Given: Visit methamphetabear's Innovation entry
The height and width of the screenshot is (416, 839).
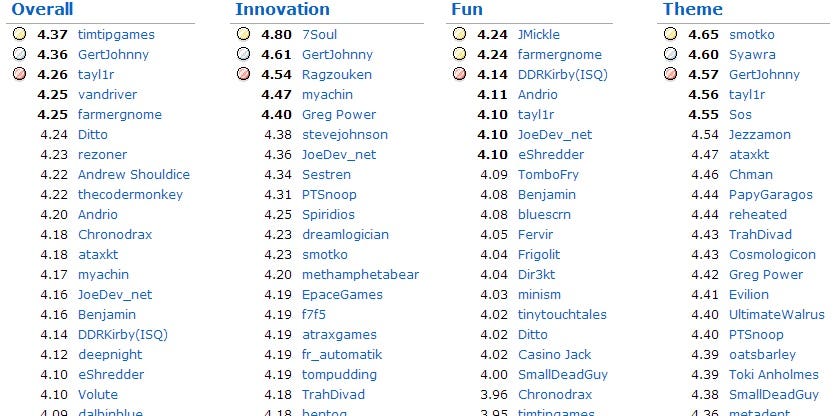Looking at the screenshot, I should tap(360, 275).
